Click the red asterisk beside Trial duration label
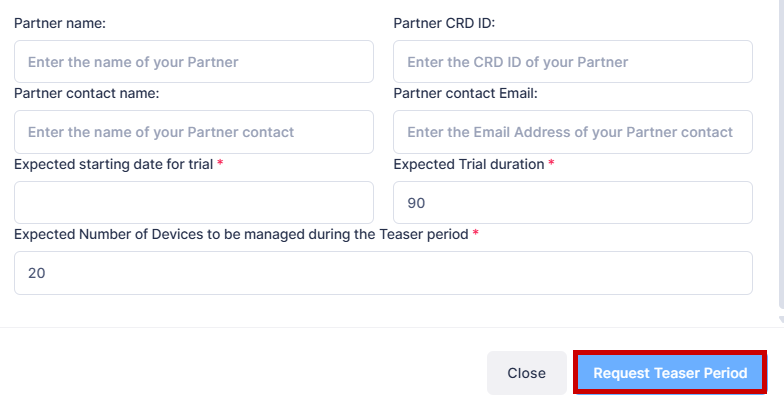Screen dimensions: 784x410 tap(551, 164)
